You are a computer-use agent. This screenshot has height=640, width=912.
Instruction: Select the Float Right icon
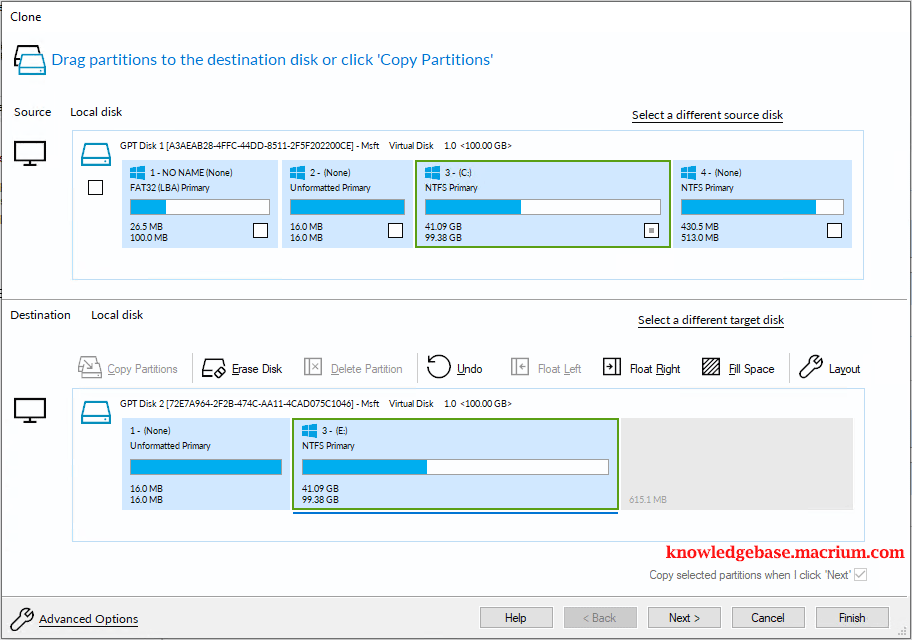point(611,367)
